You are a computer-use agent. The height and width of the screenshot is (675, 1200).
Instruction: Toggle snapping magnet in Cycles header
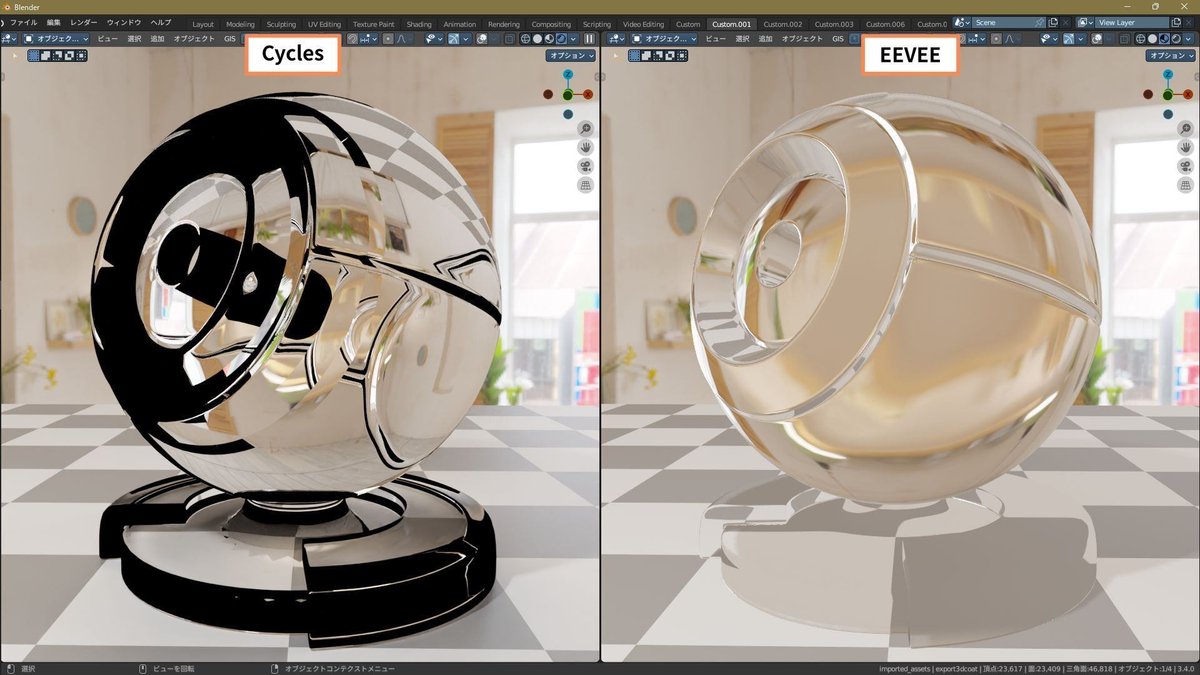[x=352, y=38]
